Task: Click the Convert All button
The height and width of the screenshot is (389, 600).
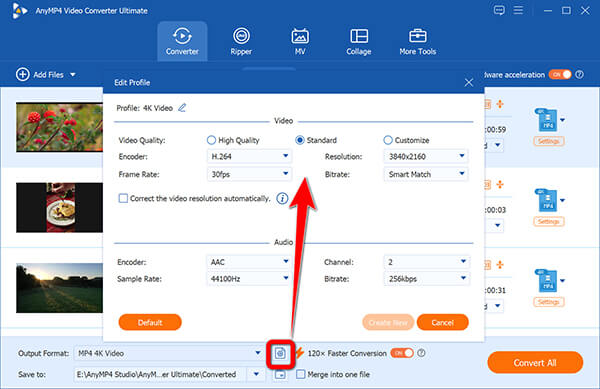Action: [535, 363]
